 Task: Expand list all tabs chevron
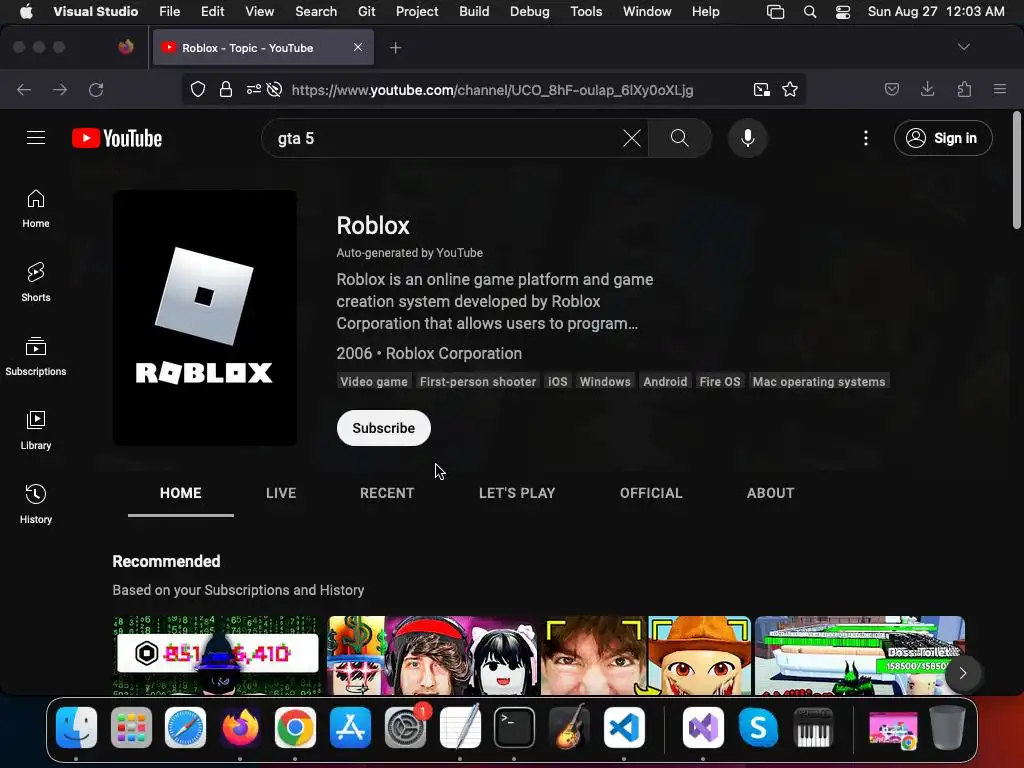point(963,47)
